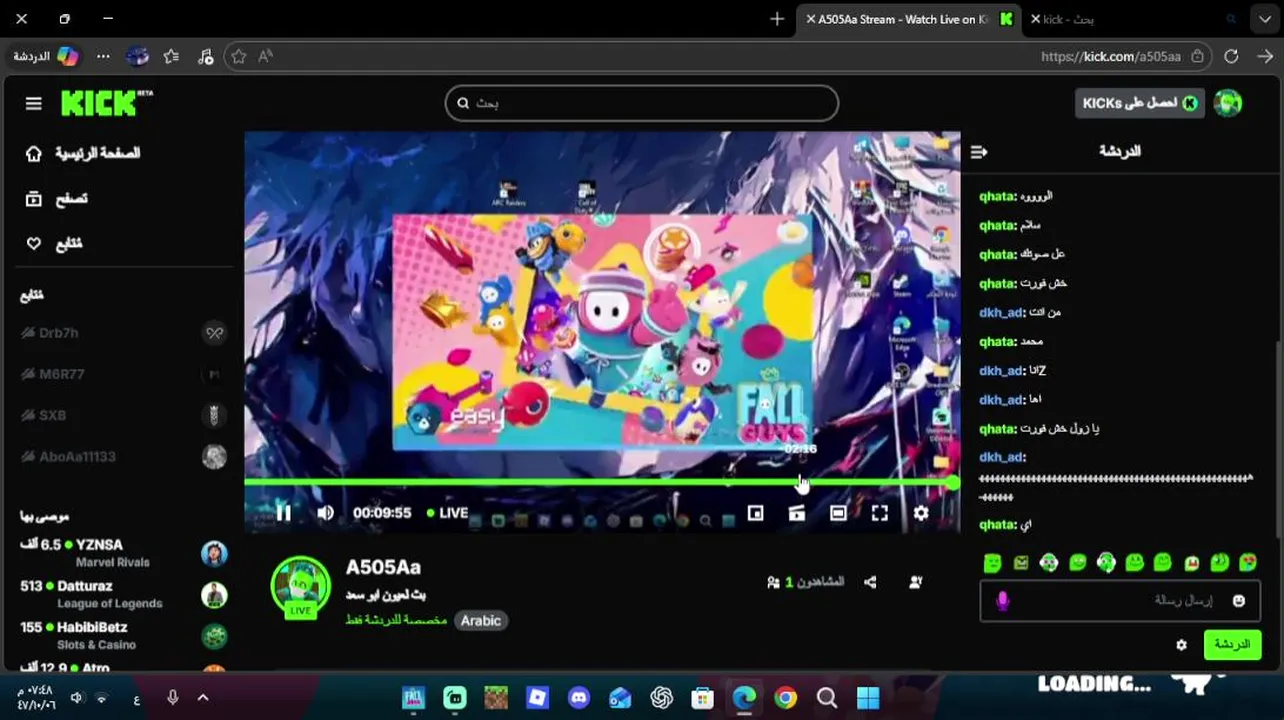The height and width of the screenshot is (720, 1284).
Task: Open Google Chrome from taskbar
Action: 785,698
